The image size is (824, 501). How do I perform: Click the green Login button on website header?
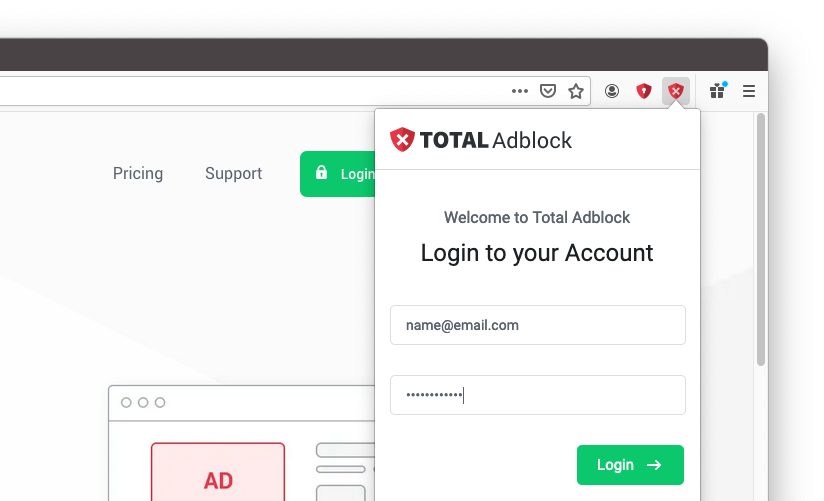pyautogui.click(x=337, y=174)
